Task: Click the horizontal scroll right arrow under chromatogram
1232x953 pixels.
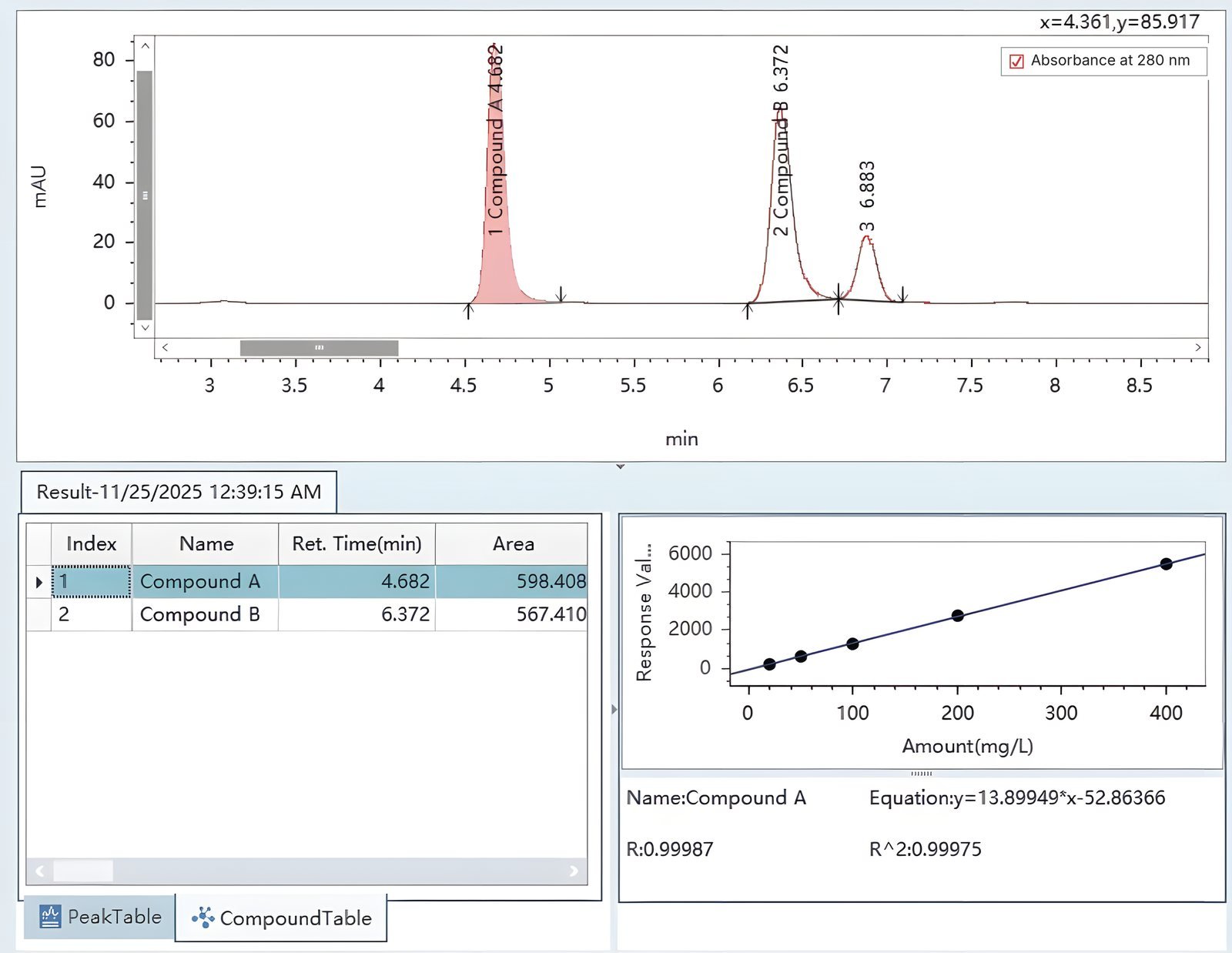Action: tap(1198, 348)
